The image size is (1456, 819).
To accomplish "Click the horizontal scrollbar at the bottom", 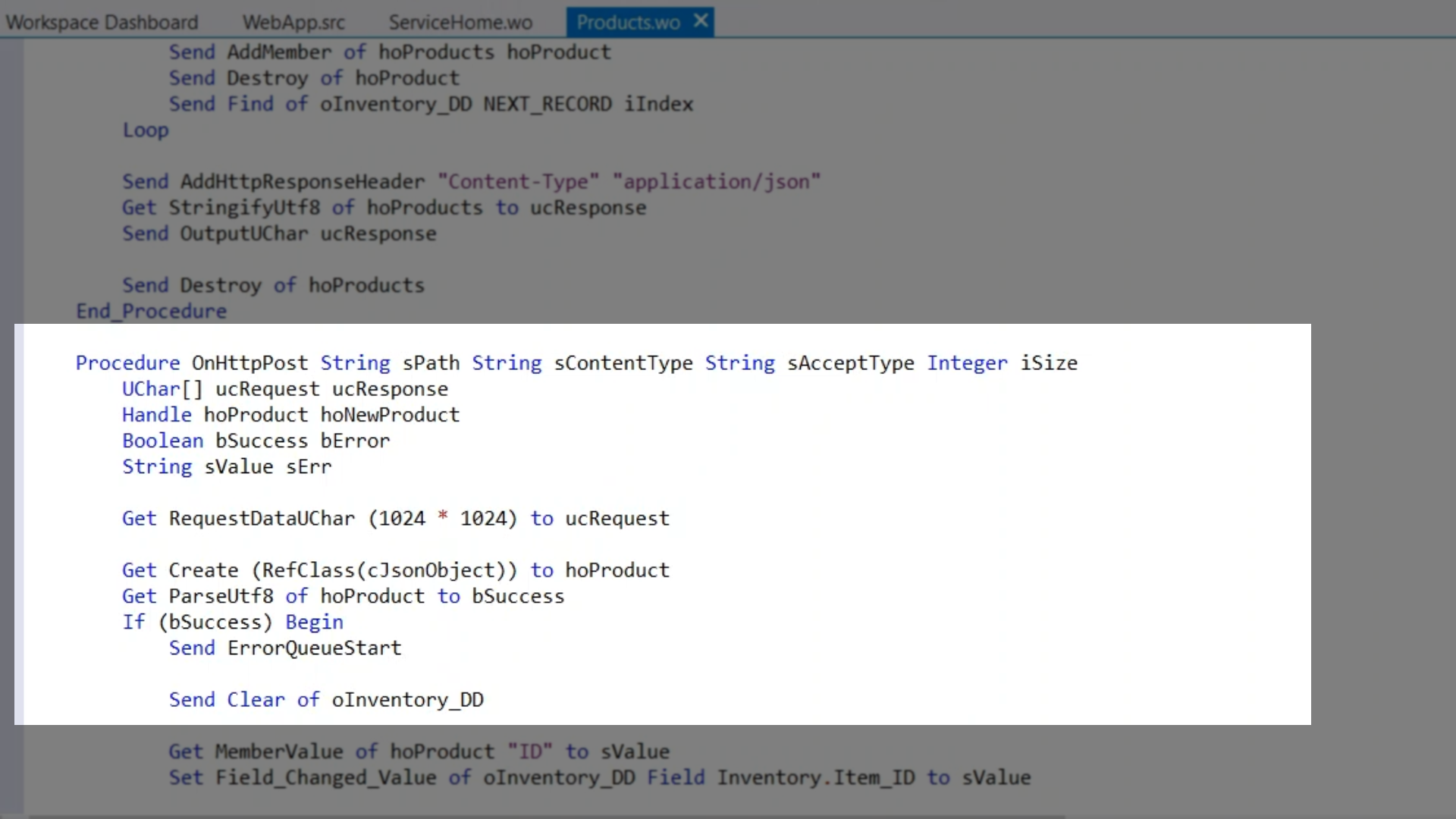I will pos(546,816).
